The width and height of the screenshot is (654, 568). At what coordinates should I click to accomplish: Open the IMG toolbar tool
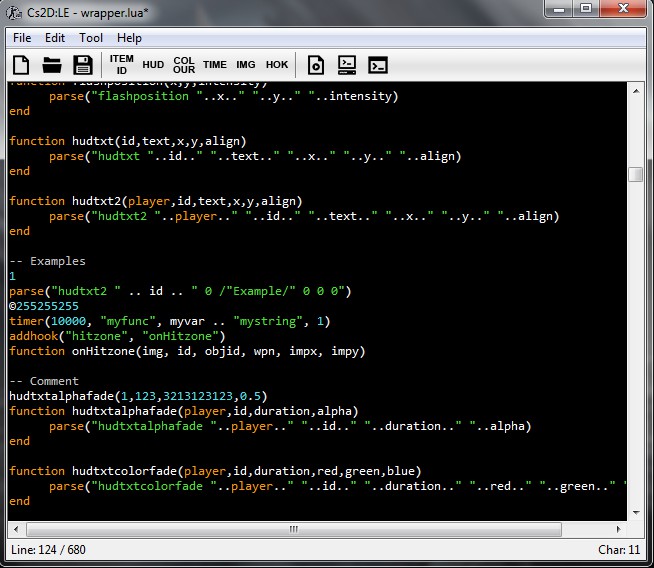pos(246,65)
